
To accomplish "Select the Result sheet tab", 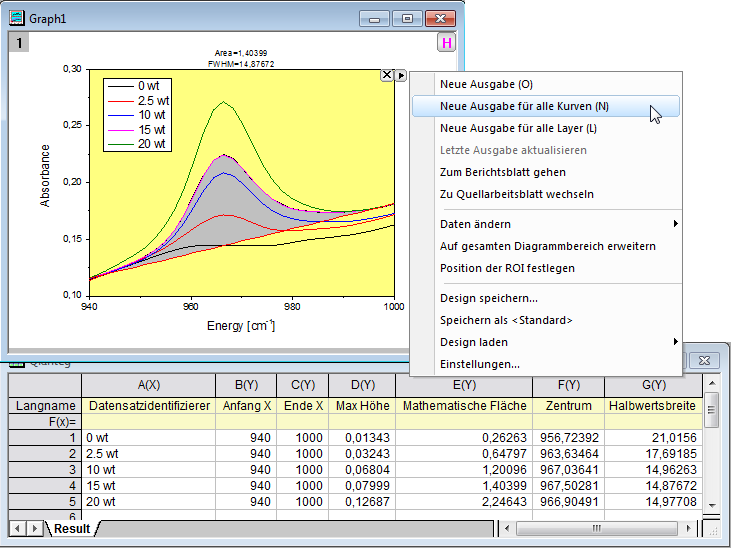I will pyautogui.click(x=72, y=529).
